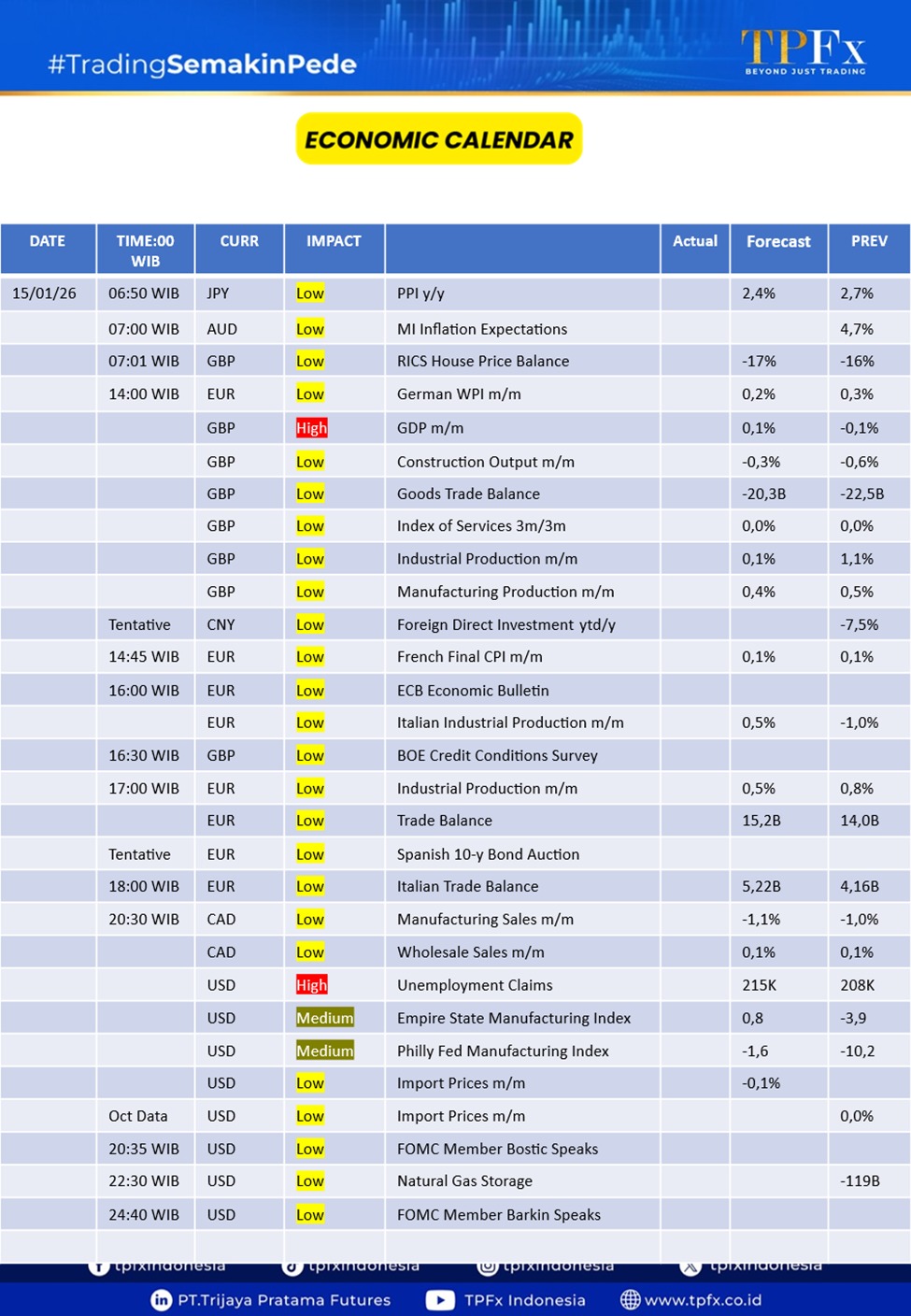This screenshot has height=1316, width=911.
Task: Click the Facebook icon in the footer
Action: 98,1266
